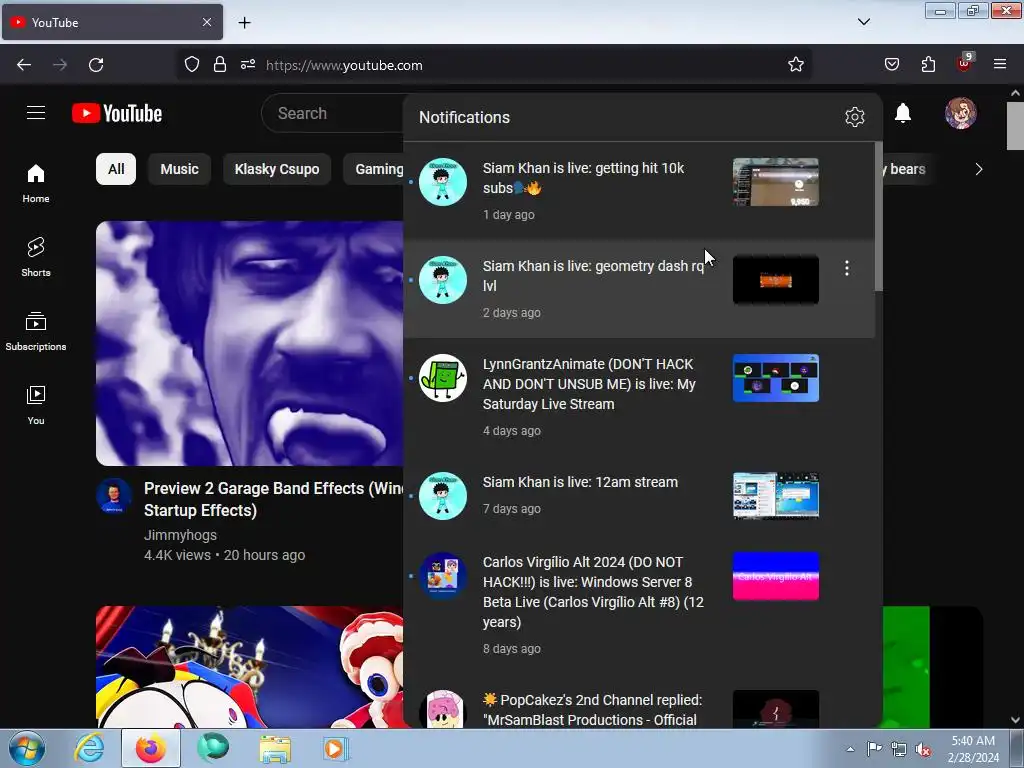Show hidden system tray icons
This screenshot has height=768, width=1024.
click(850, 749)
